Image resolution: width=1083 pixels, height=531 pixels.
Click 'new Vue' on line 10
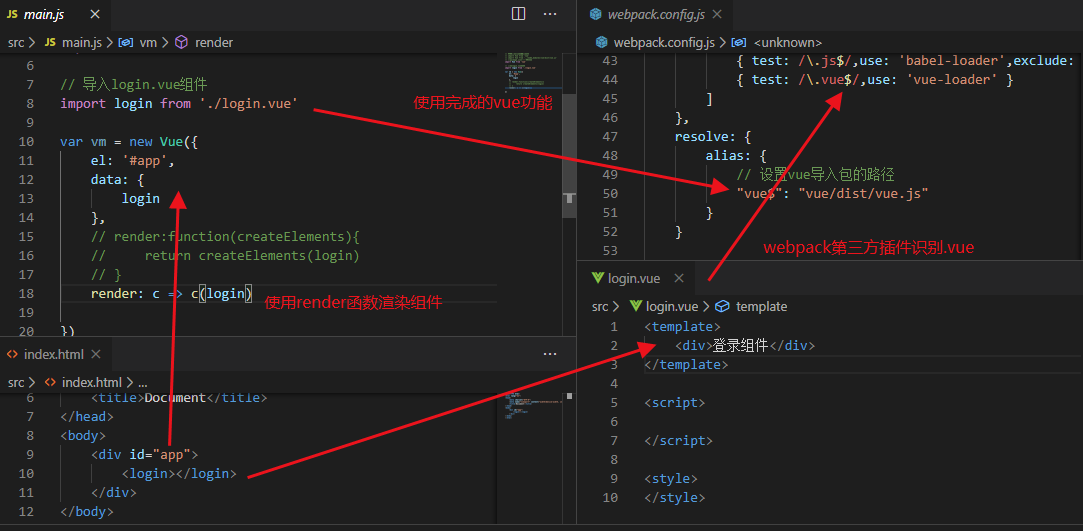click(157, 142)
